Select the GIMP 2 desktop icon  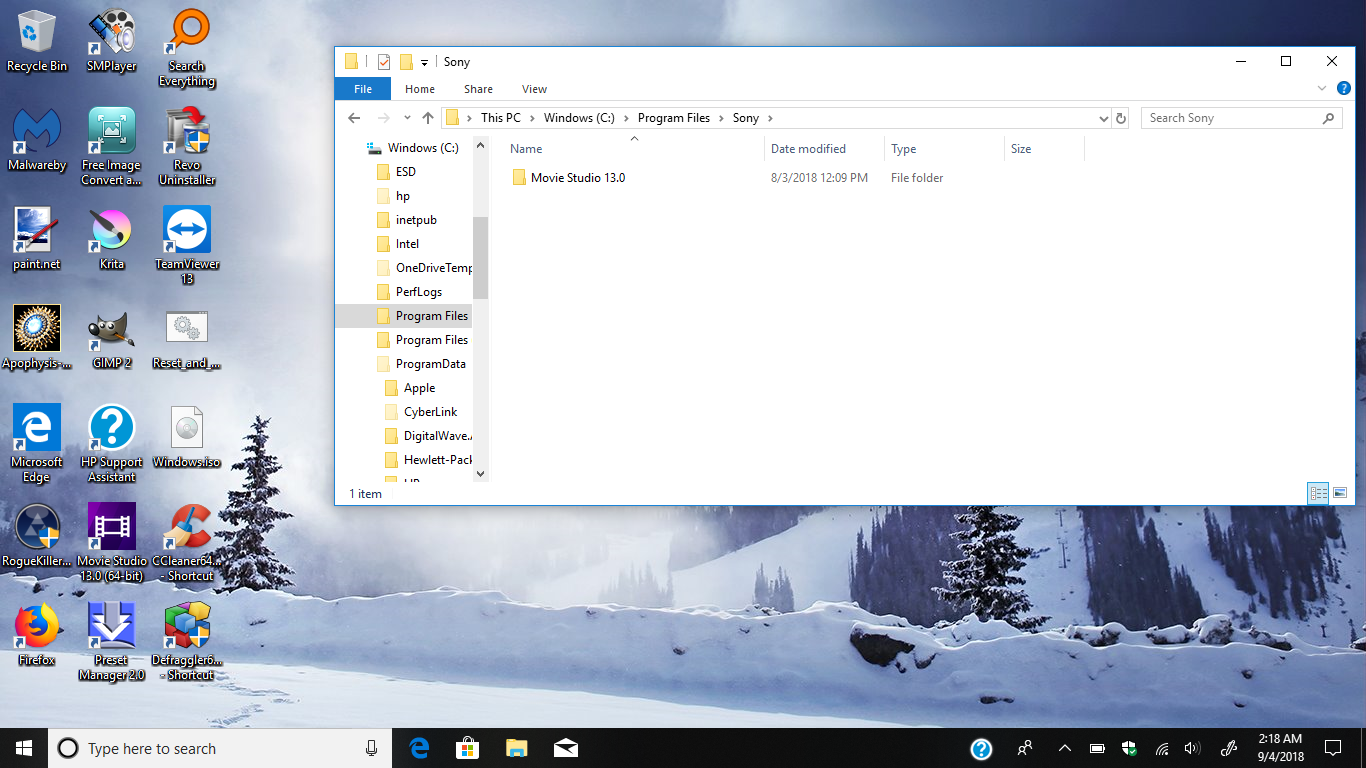click(111, 338)
